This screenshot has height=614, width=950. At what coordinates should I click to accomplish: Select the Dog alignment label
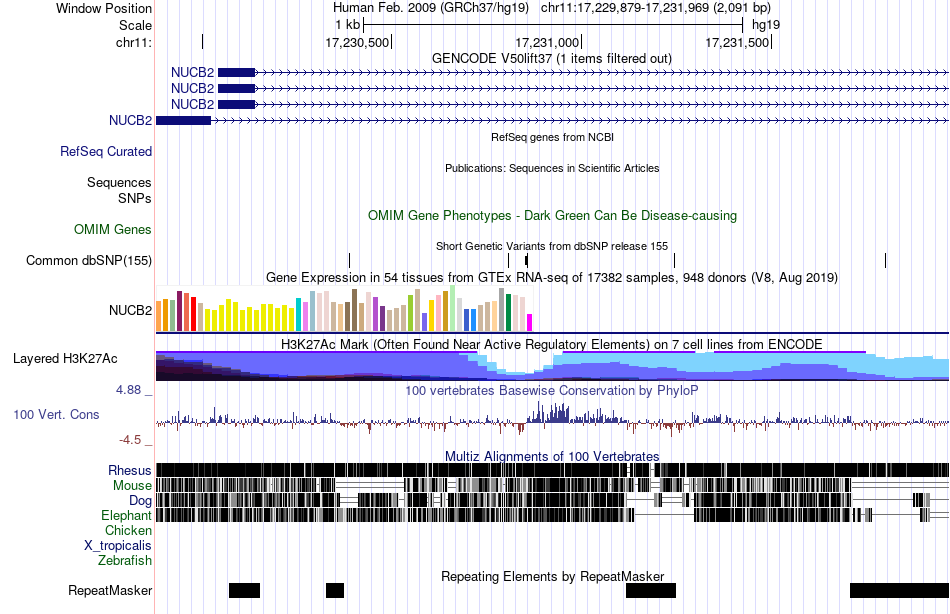[140, 501]
